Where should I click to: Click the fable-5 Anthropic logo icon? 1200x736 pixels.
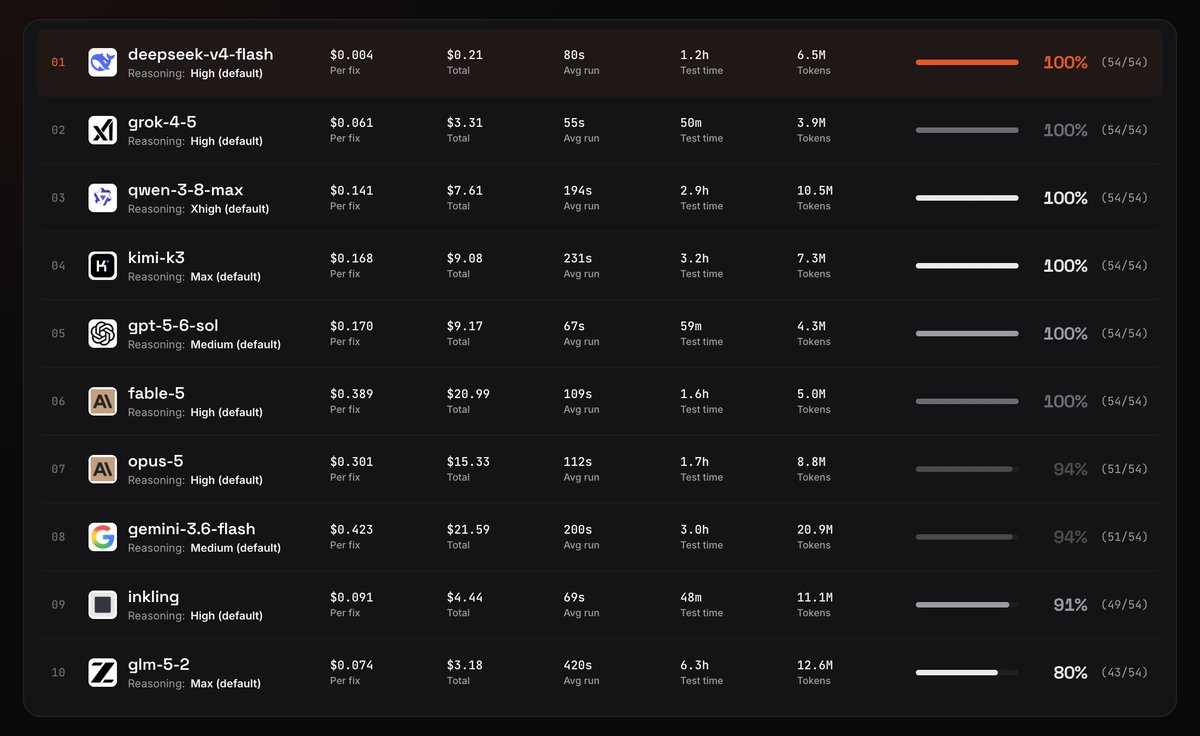click(x=102, y=401)
